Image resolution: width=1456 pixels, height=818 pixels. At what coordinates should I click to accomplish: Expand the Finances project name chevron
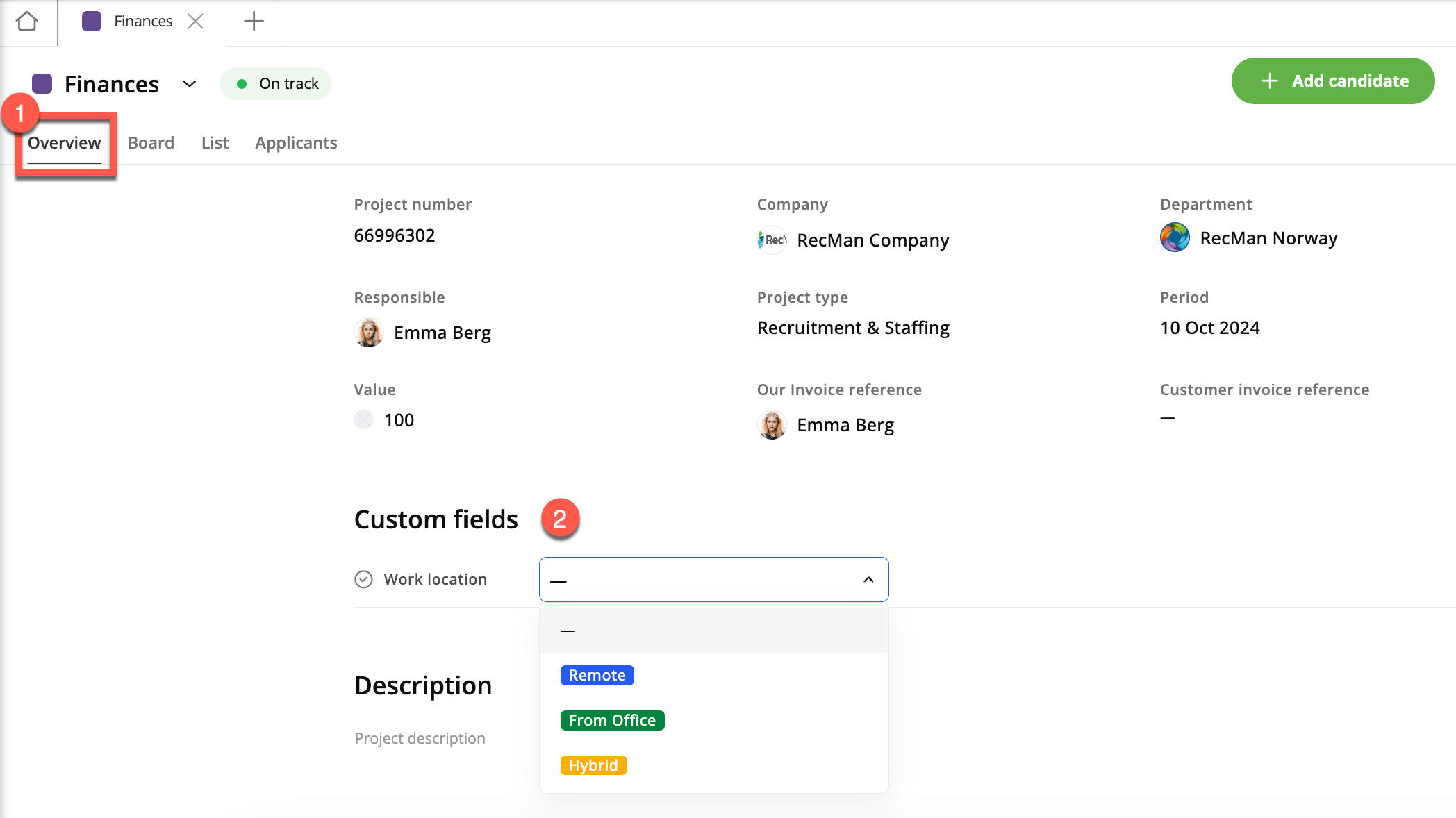(x=190, y=84)
